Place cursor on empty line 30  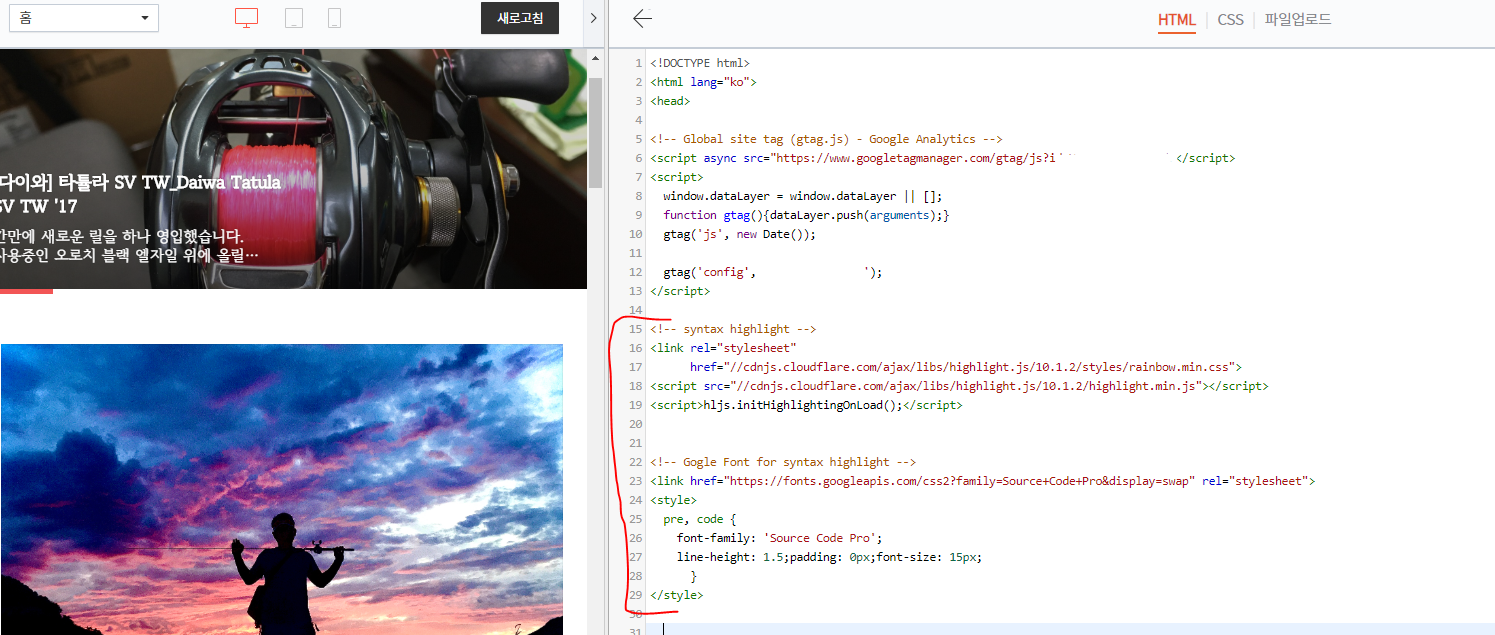click(x=1070, y=614)
